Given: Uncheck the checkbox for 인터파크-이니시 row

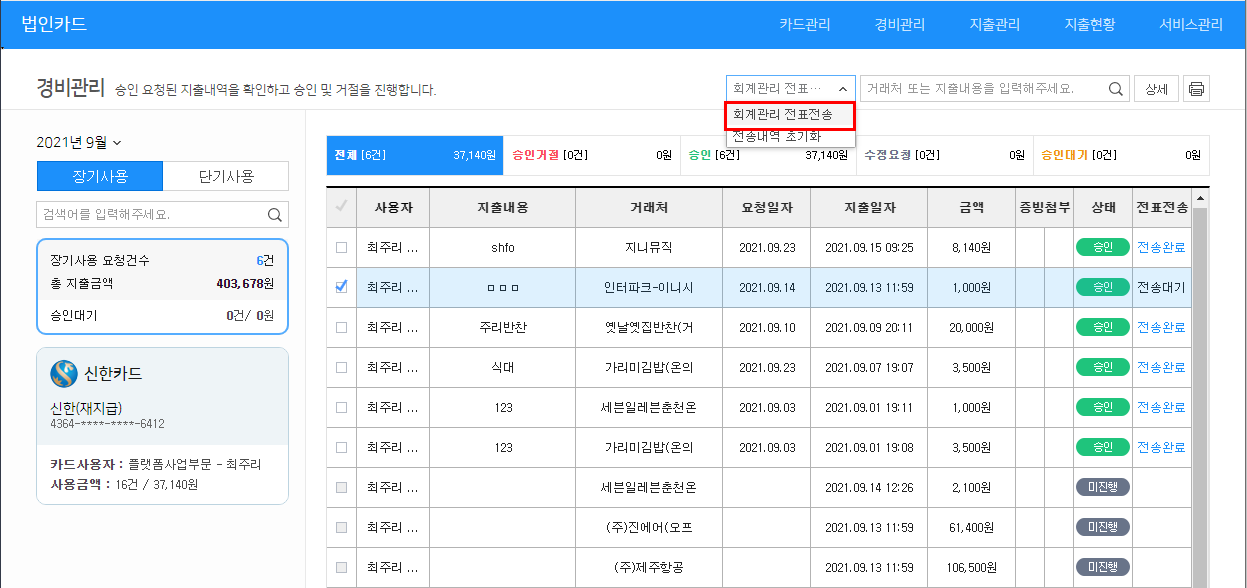Looking at the screenshot, I should click(341, 287).
